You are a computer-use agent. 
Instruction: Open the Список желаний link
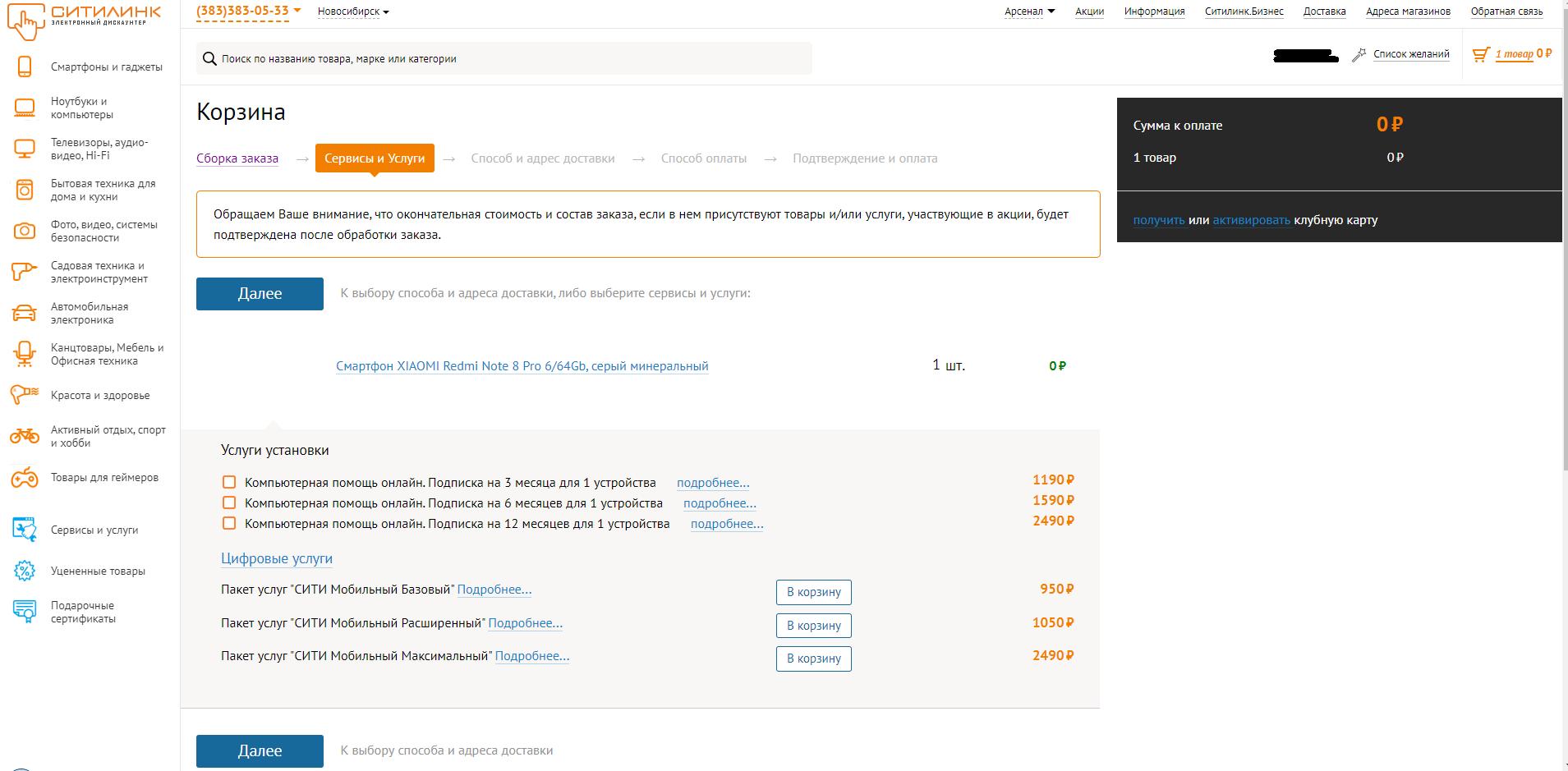[1411, 54]
